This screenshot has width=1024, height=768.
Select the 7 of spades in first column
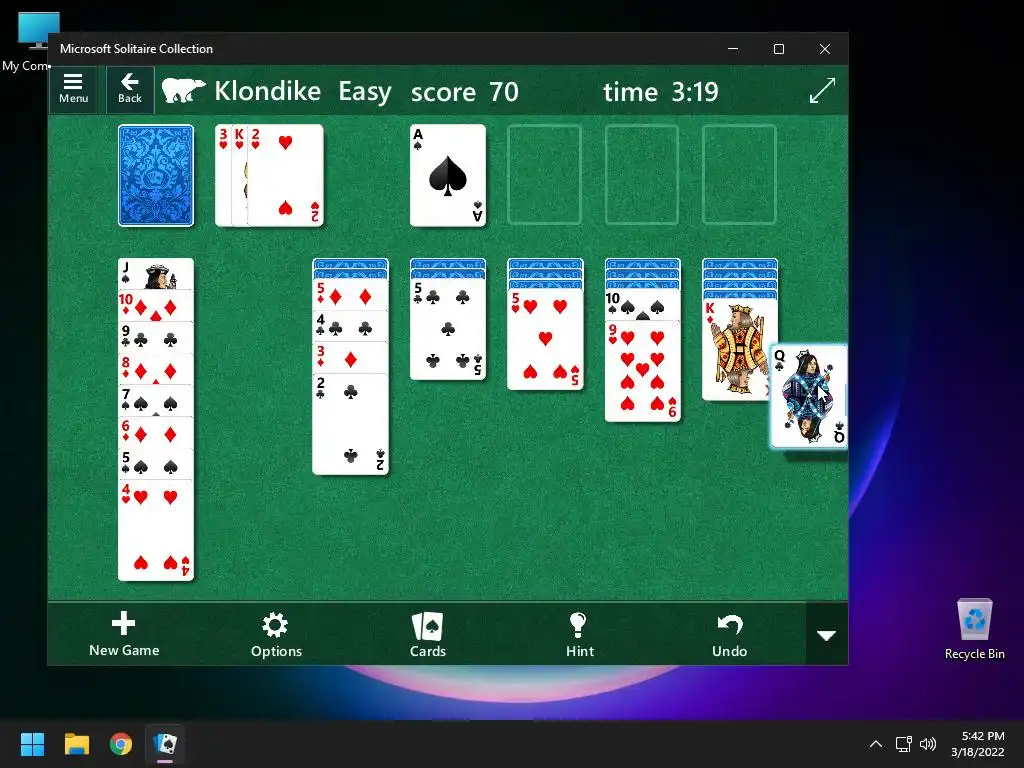coord(155,401)
